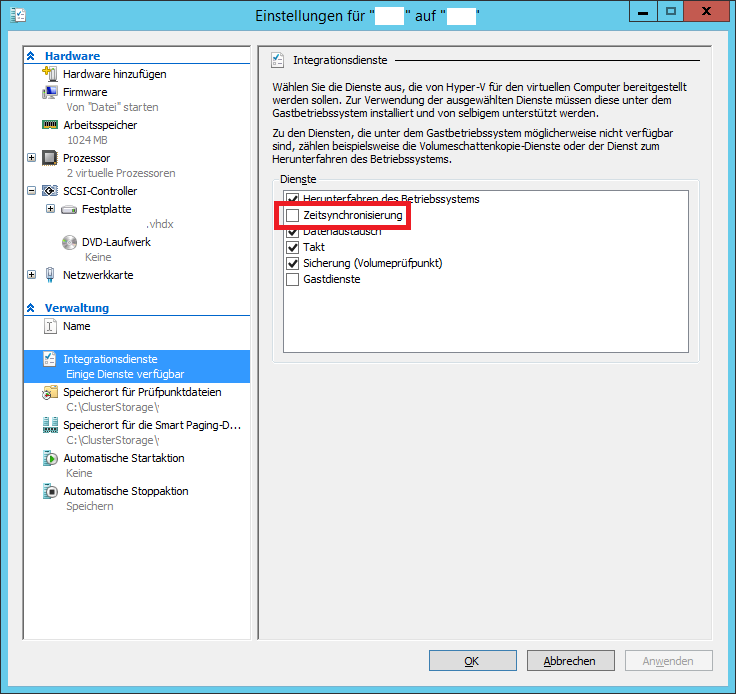The image size is (736, 694).
Task: Confirm settings with the OK button
Action: 472,661
